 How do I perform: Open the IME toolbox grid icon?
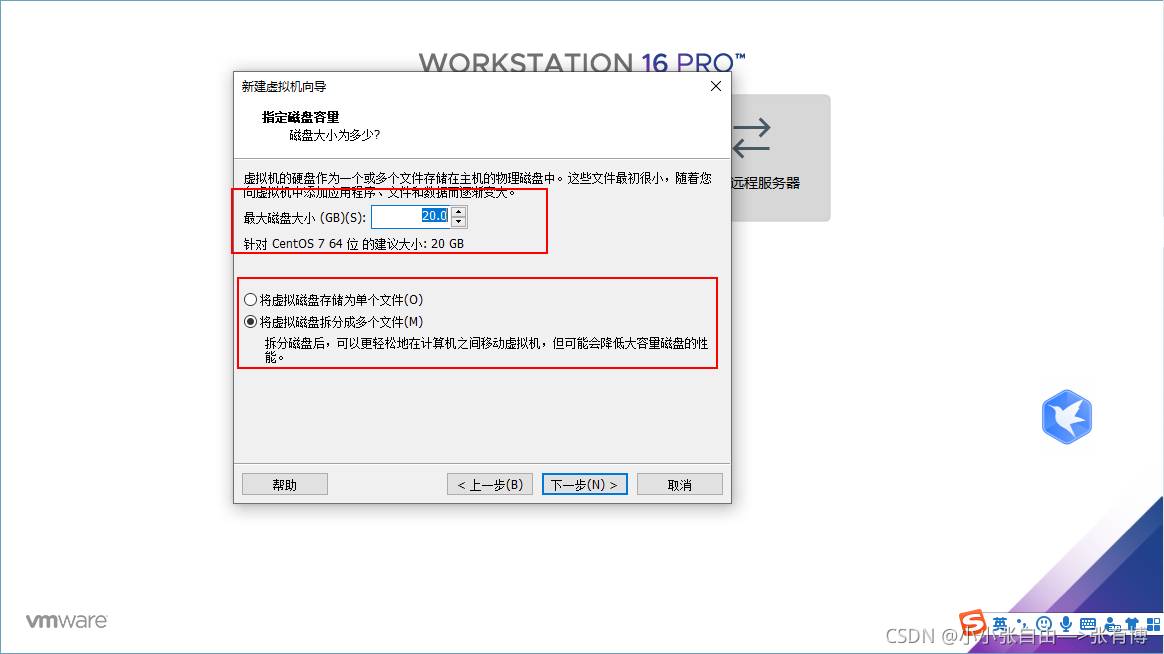pyautogui.click(x=1152, y=624)
